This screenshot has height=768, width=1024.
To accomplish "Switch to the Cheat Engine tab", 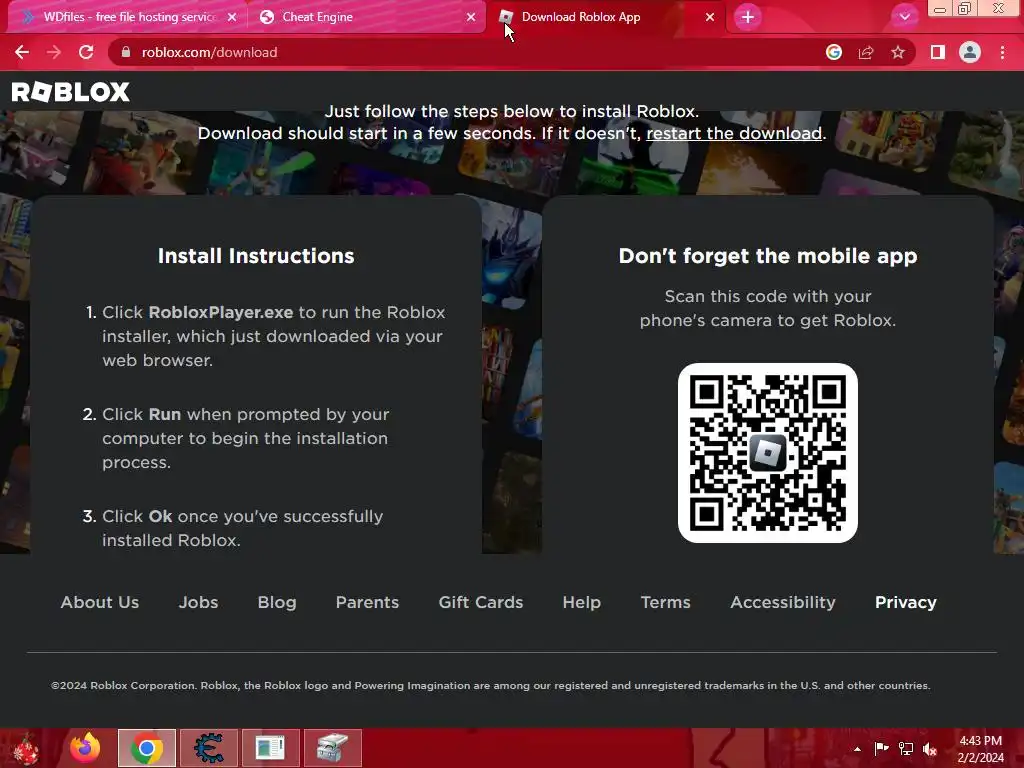I will point(366,17).
